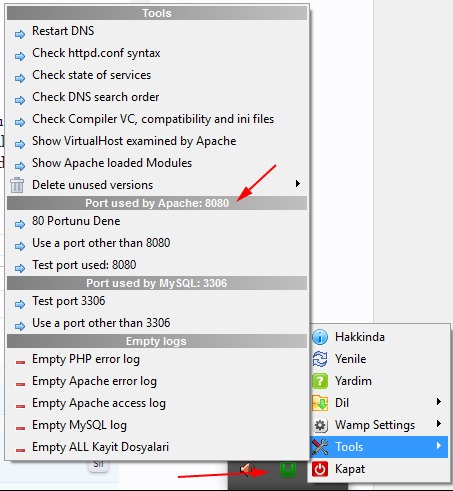Click the arrow icon beside Test port 3306
The height and width of the screenshot is (491, 453).
pyautogui.click(x=20, y=304)
